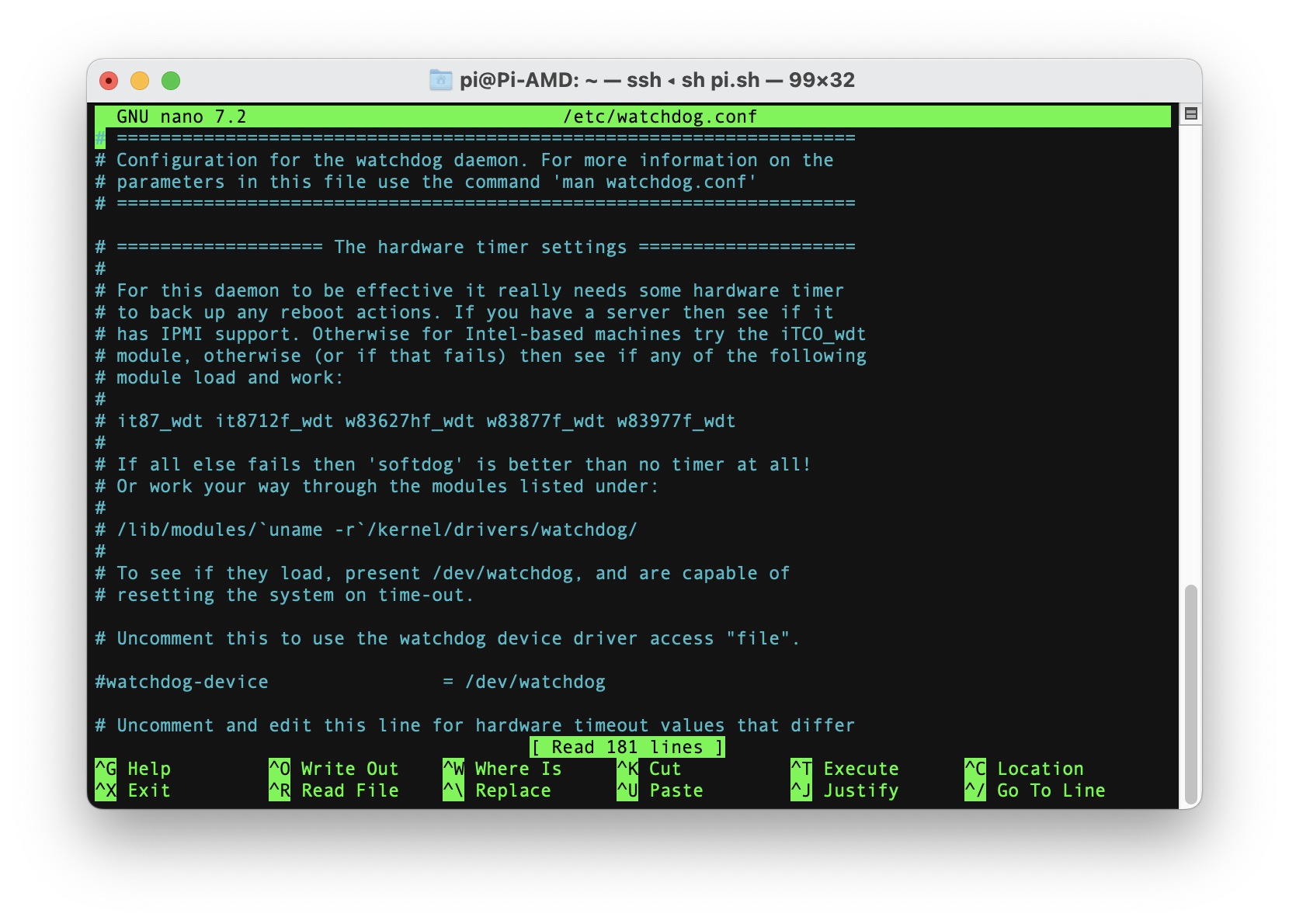This screenshot has width=1289, height=924.
Task: Click the #watchdog-device configuration line
Action: tap(349, 682)
